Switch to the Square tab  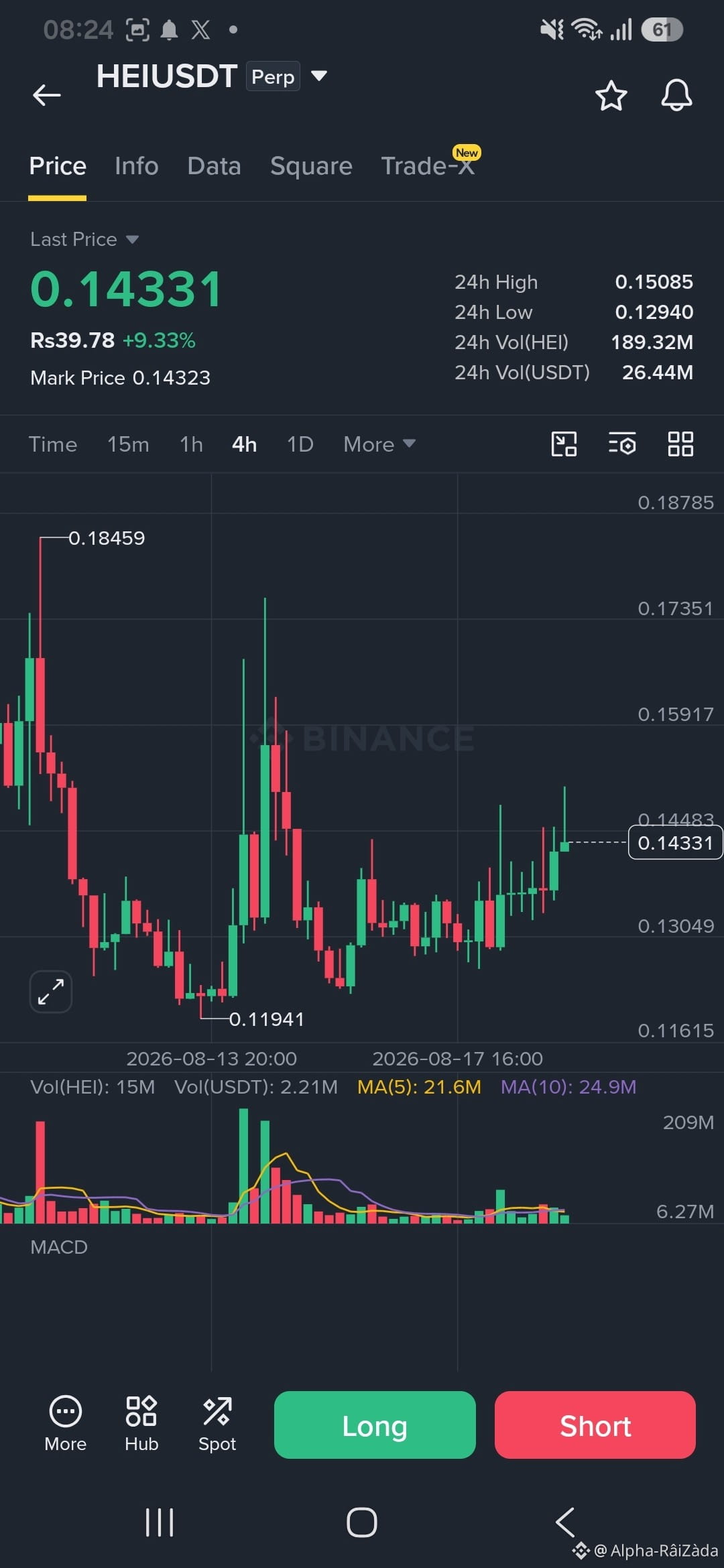(x=311, y=166)
